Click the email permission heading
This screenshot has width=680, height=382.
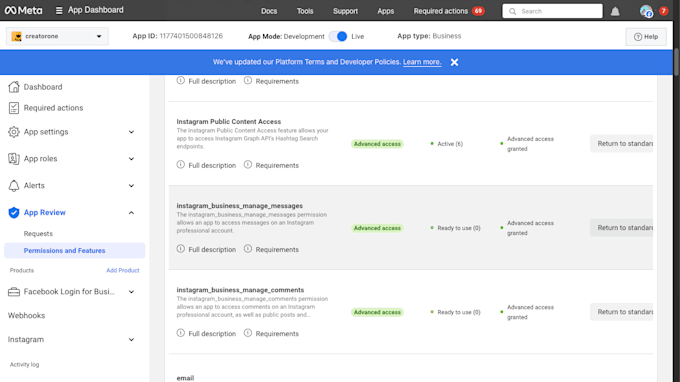tap(185, 378)
